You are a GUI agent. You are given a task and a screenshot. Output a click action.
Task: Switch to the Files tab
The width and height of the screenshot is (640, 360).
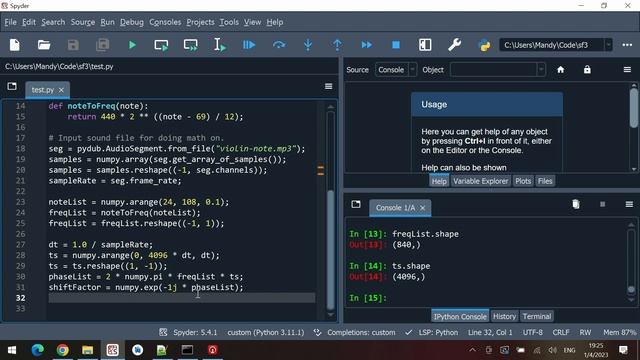point(545,181)
